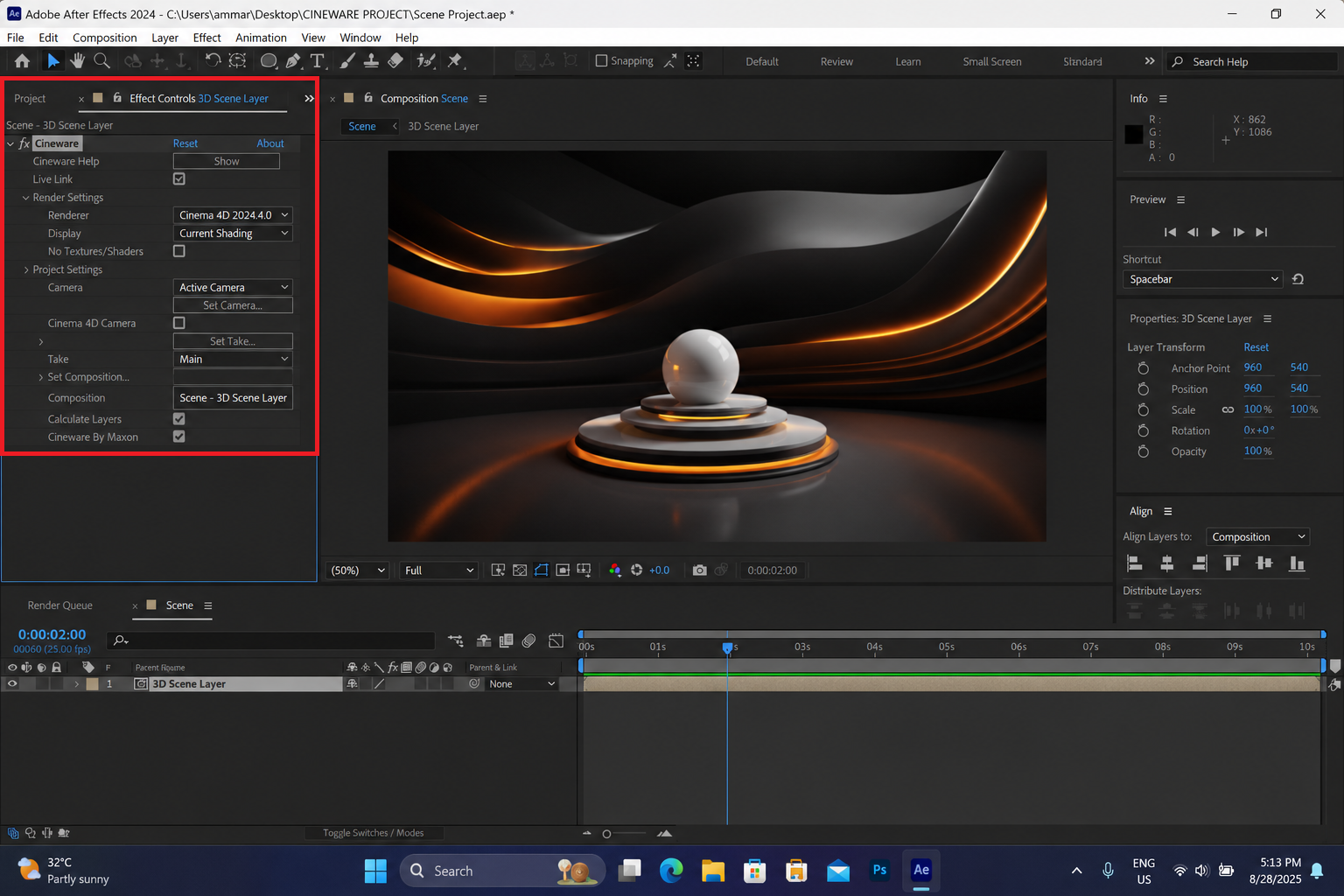The height and width of the screenshot is (896, 1344).
Task: Click the timeline zoom slider
Action: click(606, 834)
